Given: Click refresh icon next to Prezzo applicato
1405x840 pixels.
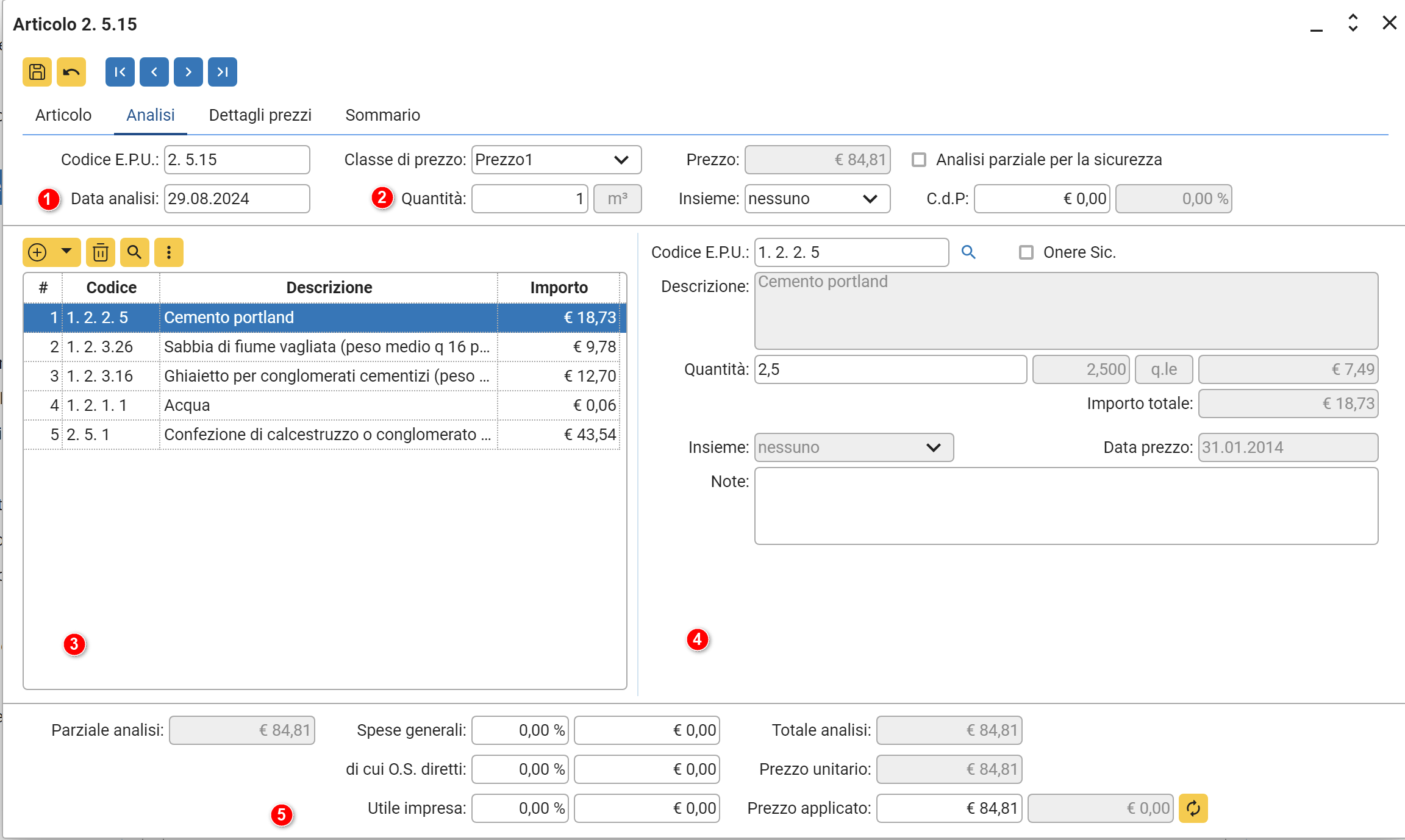Looking at the screenshot, I should click(x=1193, y=808).
